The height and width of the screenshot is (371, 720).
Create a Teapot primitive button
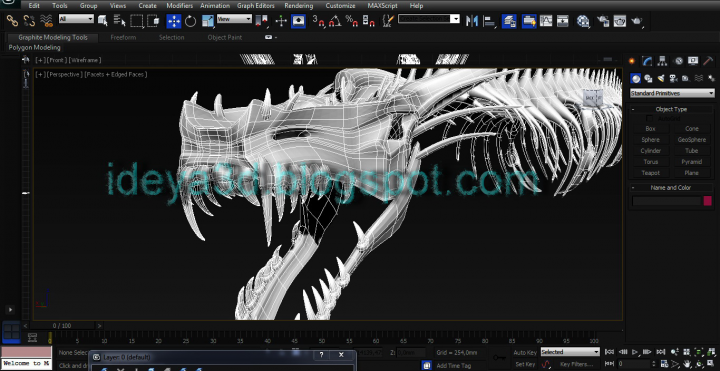[x=650, y=173]
